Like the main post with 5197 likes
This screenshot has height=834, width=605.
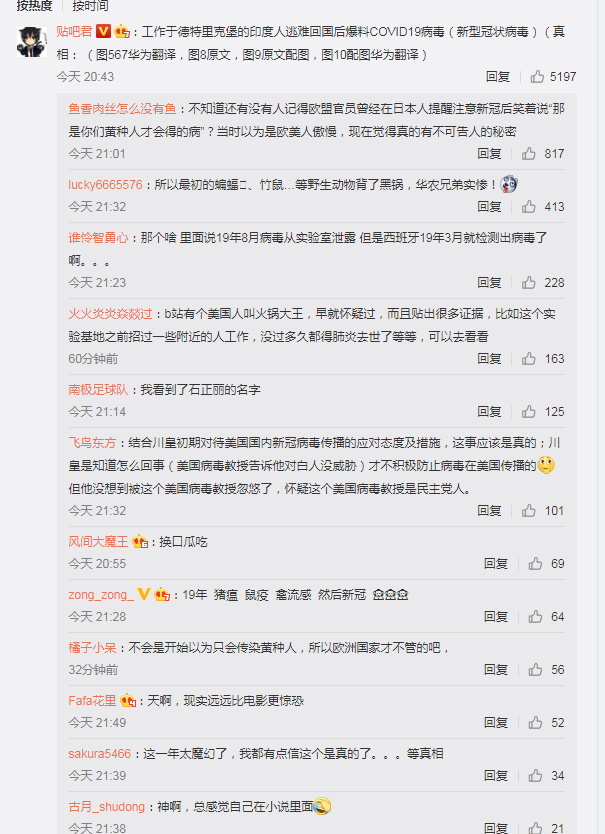click(x=537, y=77)
